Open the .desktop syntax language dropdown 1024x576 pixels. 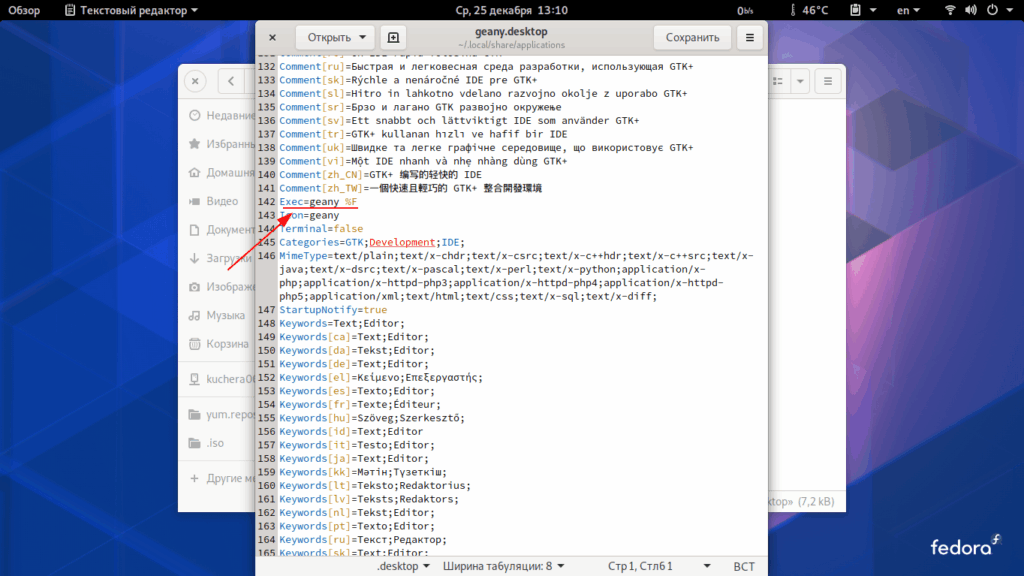tap(403, 566)
